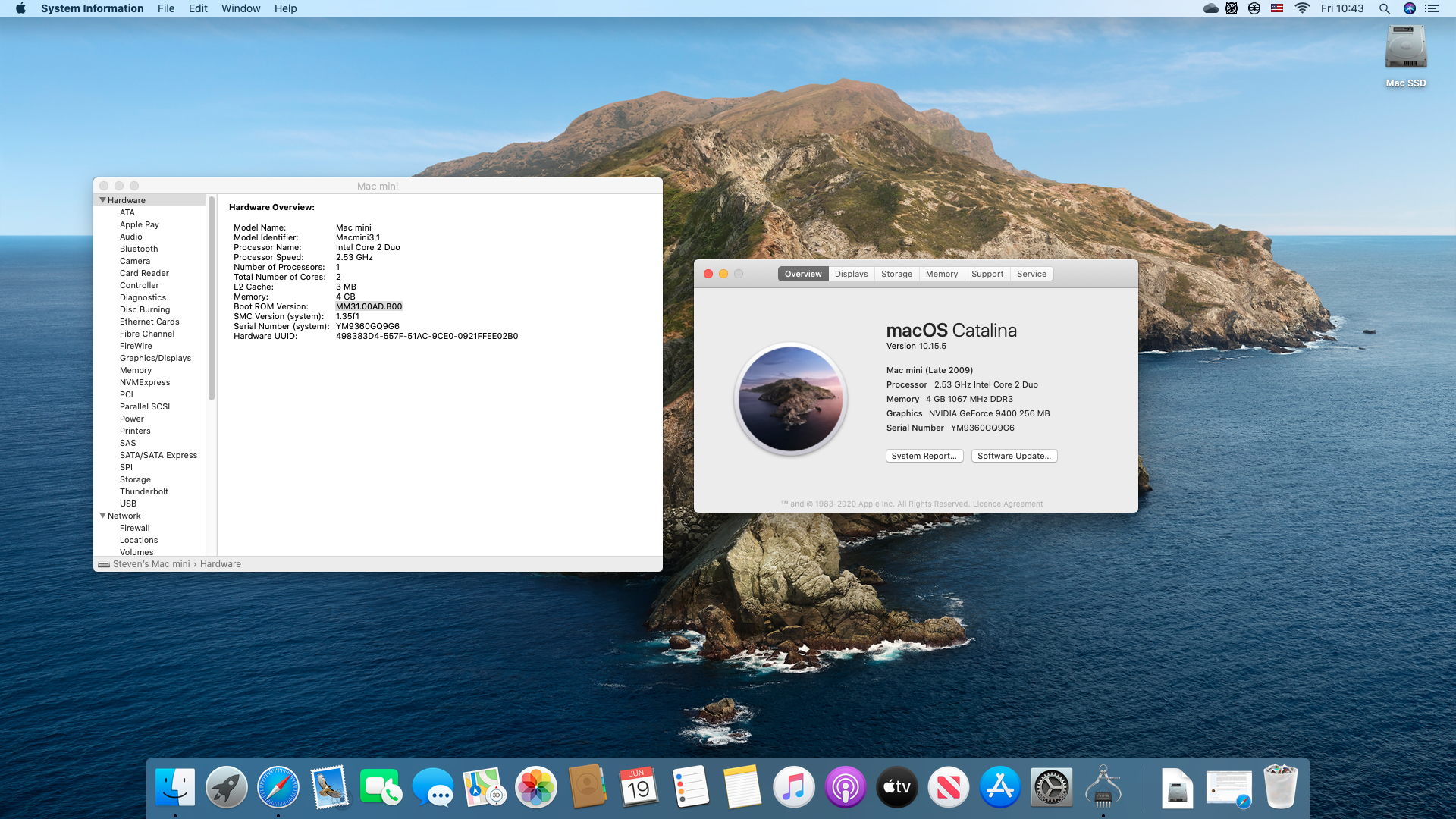Screen dimensions: 1456x819
Task: Open Apple TV app in Dock
Action: pyautogui.click(x=897, y=787)
